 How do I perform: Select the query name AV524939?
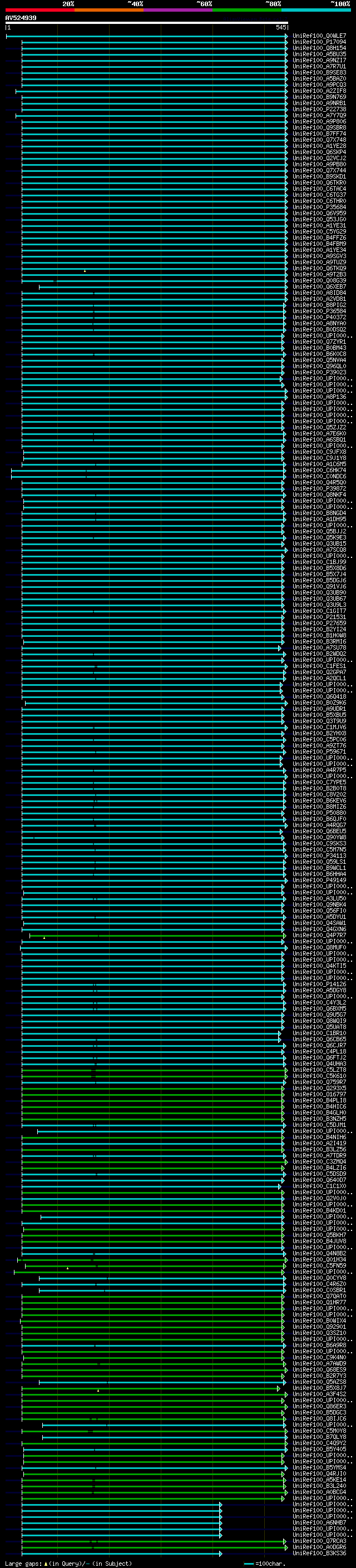pyautogui.click(x=21, y=18)
